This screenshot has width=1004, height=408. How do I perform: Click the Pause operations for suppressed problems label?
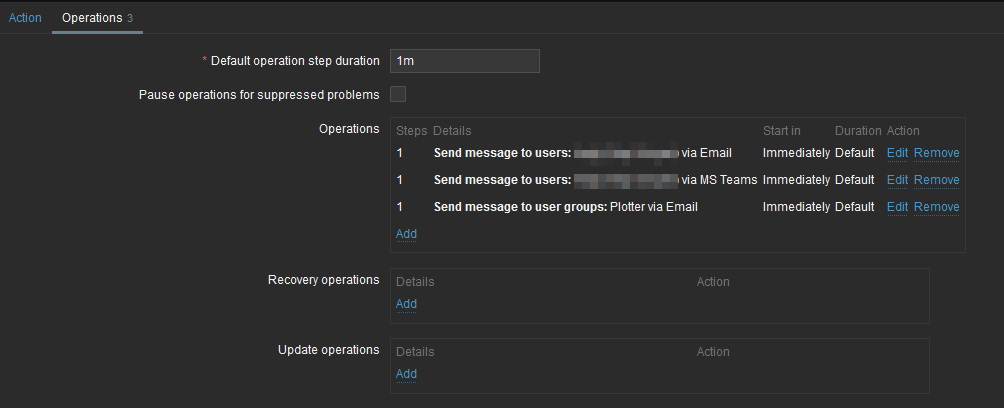pyautogui.click(x=259, y=95)
